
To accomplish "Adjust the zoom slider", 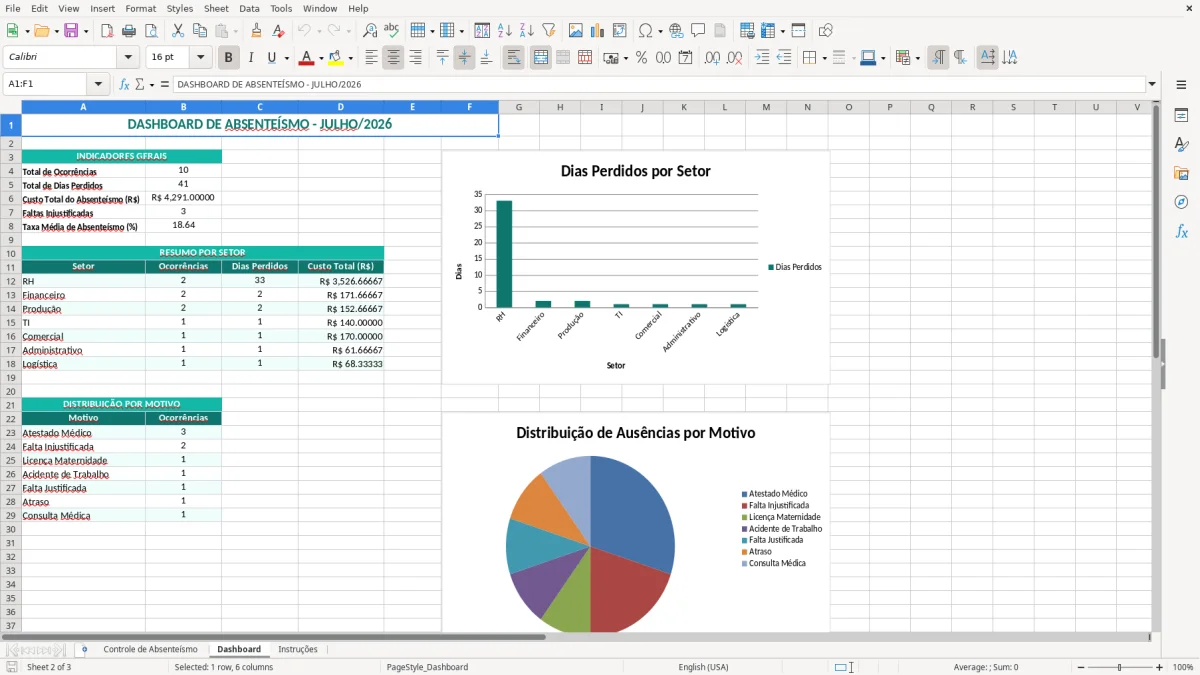I will pyautogui.click(x=1119, y=667).
